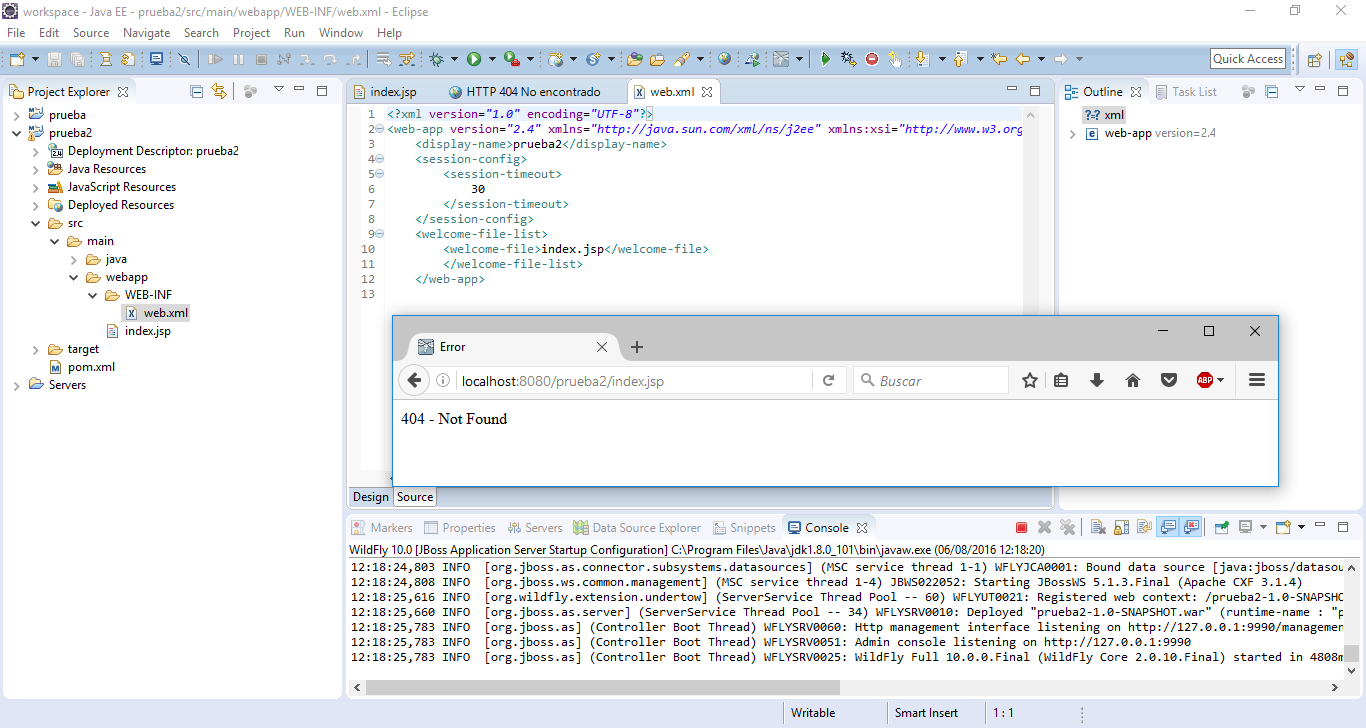
Task: Expand Java Resources node
Action: (x=35, y=169)
